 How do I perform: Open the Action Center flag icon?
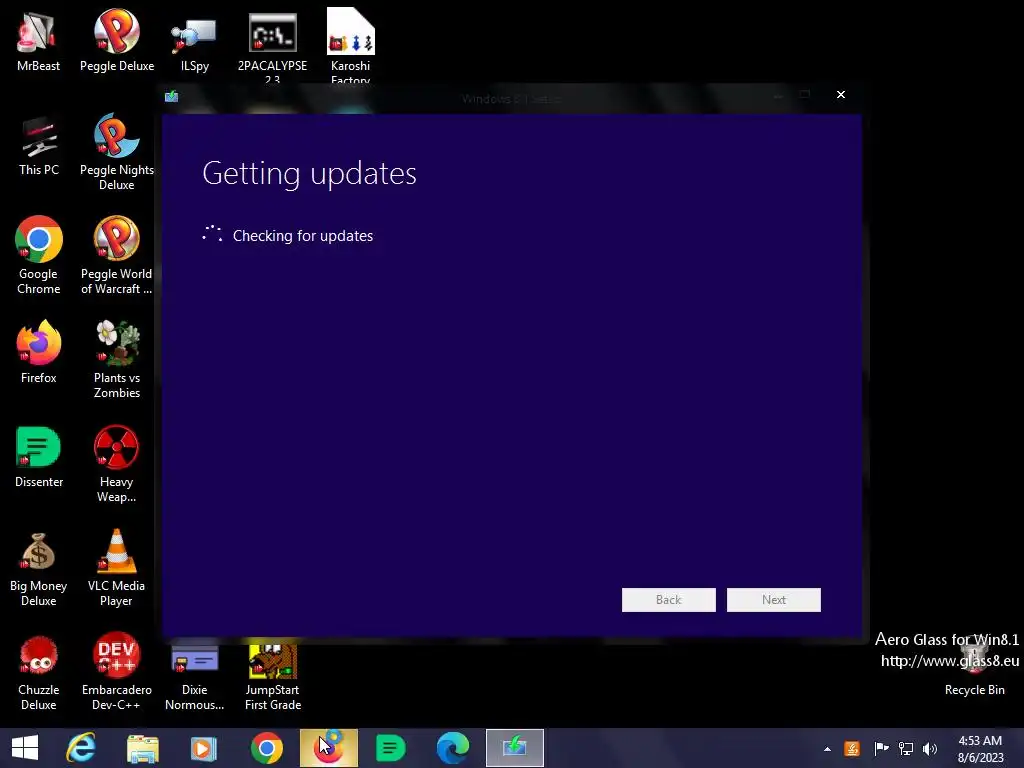click(x=881, y=749)
